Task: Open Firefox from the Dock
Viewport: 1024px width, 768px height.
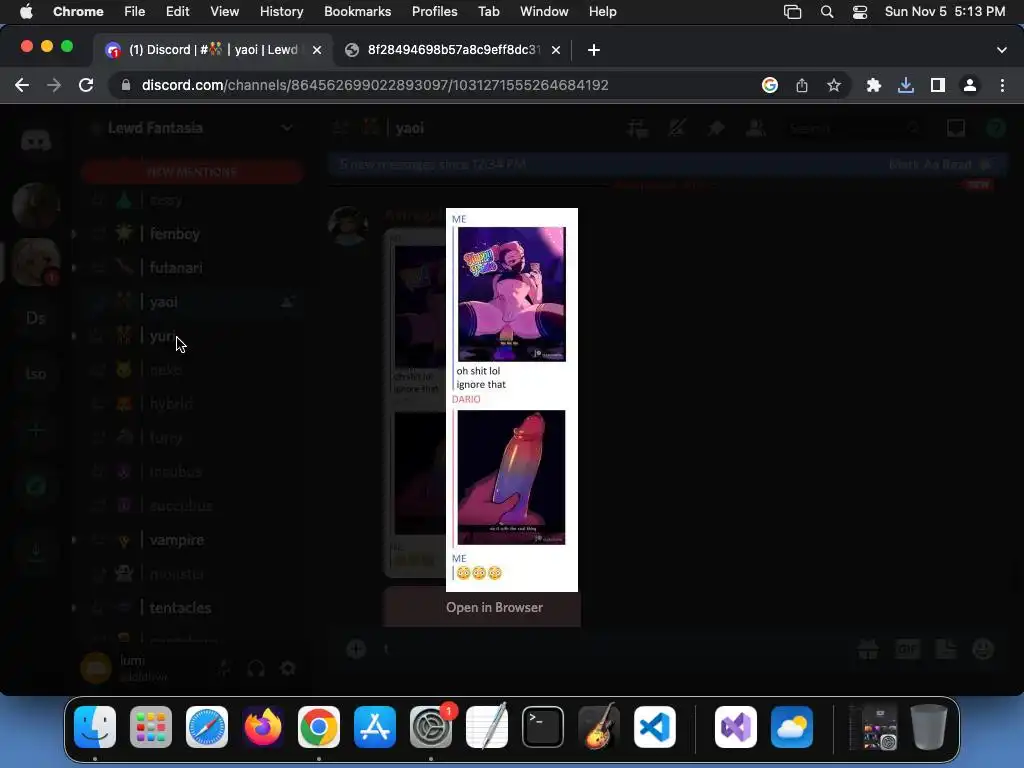Action: point(263,727)
